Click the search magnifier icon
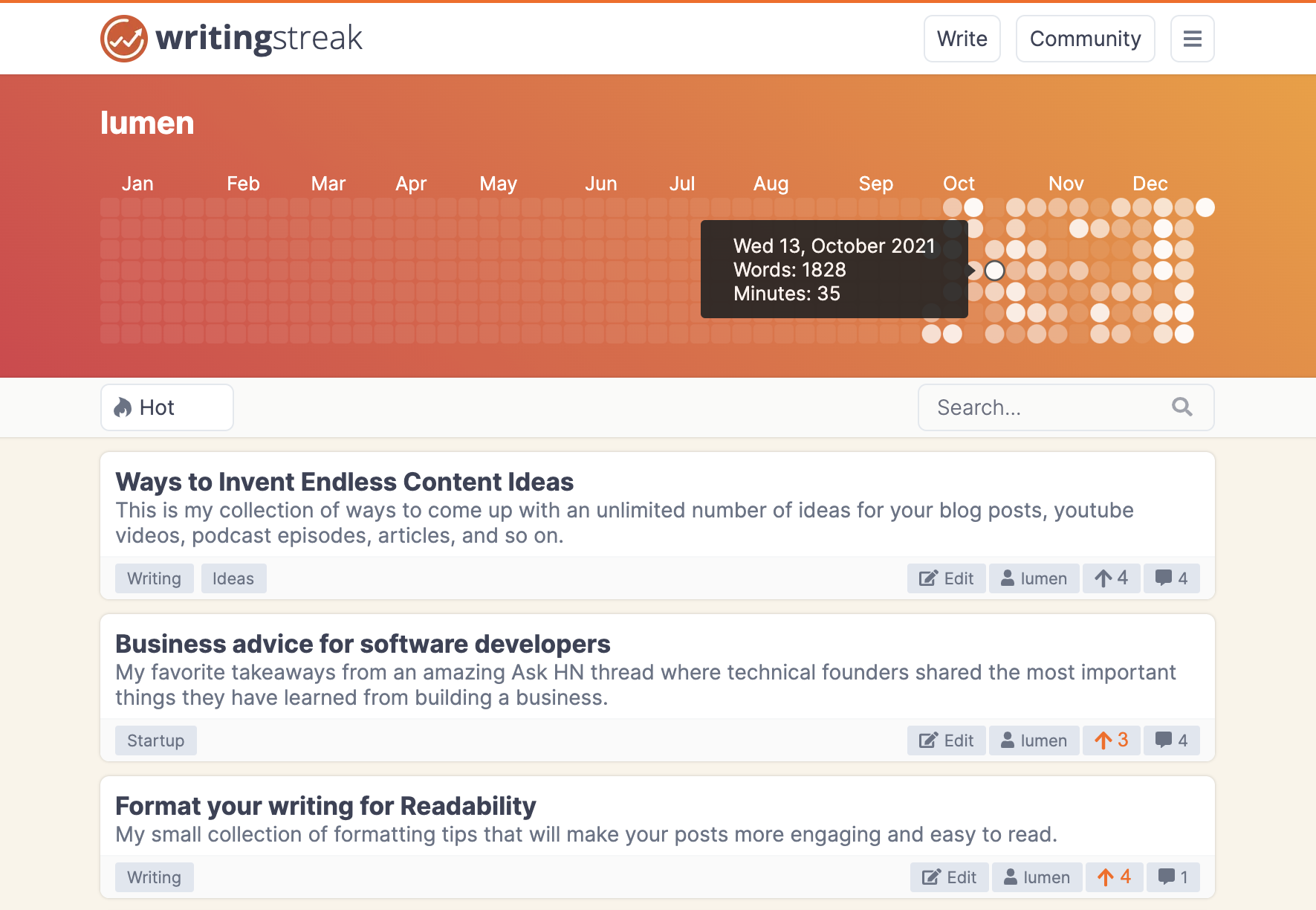Screen dimensions: 1316x910 click(x=1182, y=407)
